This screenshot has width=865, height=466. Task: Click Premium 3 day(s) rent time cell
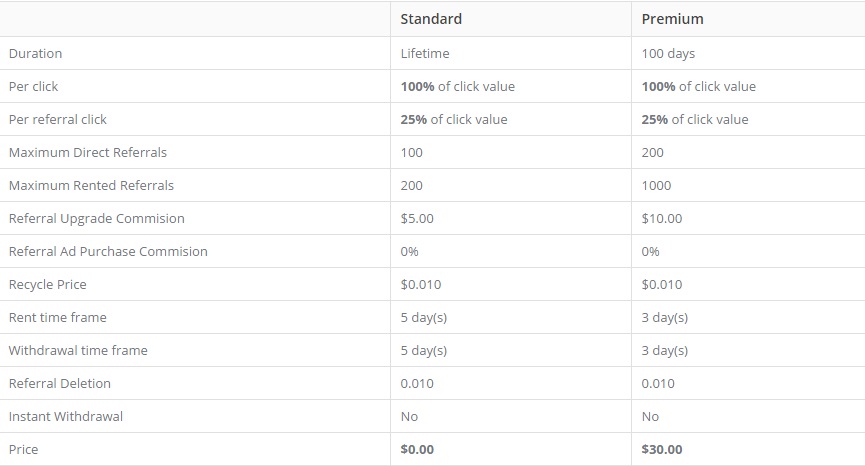664,318
